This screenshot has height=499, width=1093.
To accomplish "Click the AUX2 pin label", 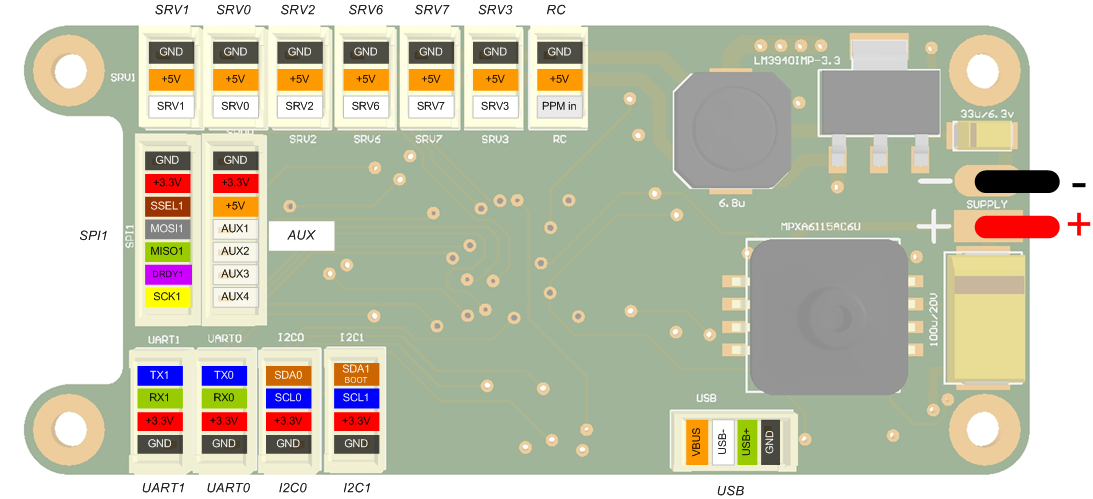I will (x=236, y=251).
